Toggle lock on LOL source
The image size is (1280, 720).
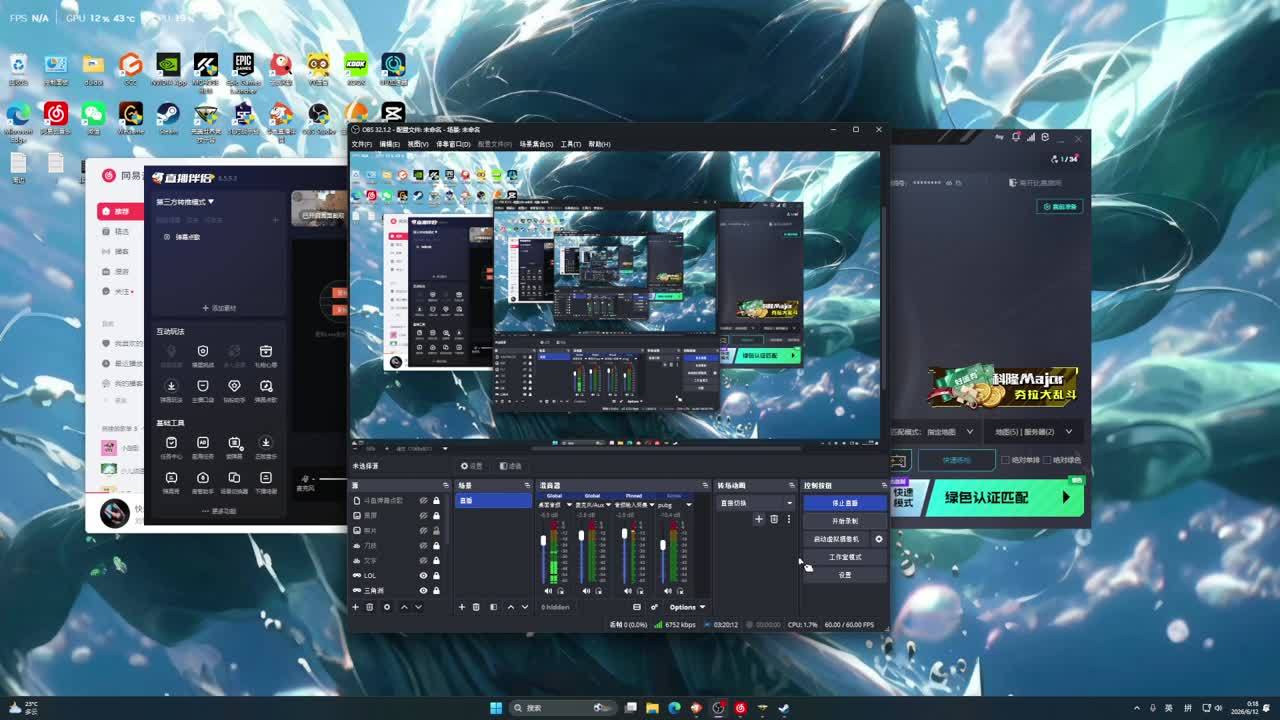pos(436,575)
